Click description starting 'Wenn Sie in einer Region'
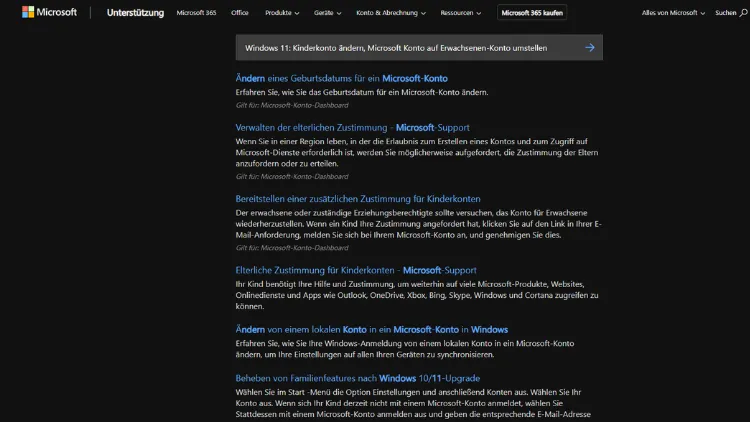This screenshot has height=422, width=750. [417, 153]
